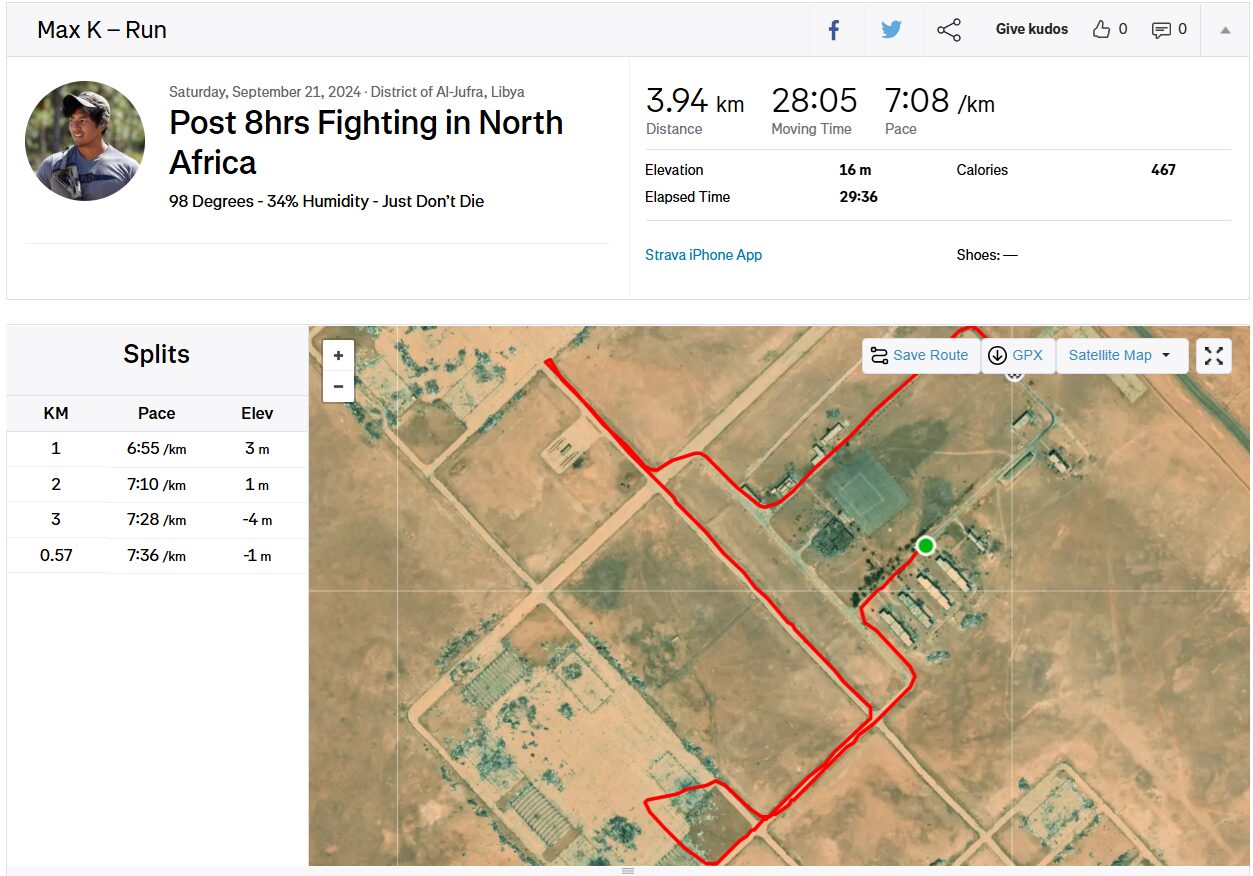This screenshot has width=1253, height=876.
Task: Click the Give kudos label
Action: [1032, 30]
